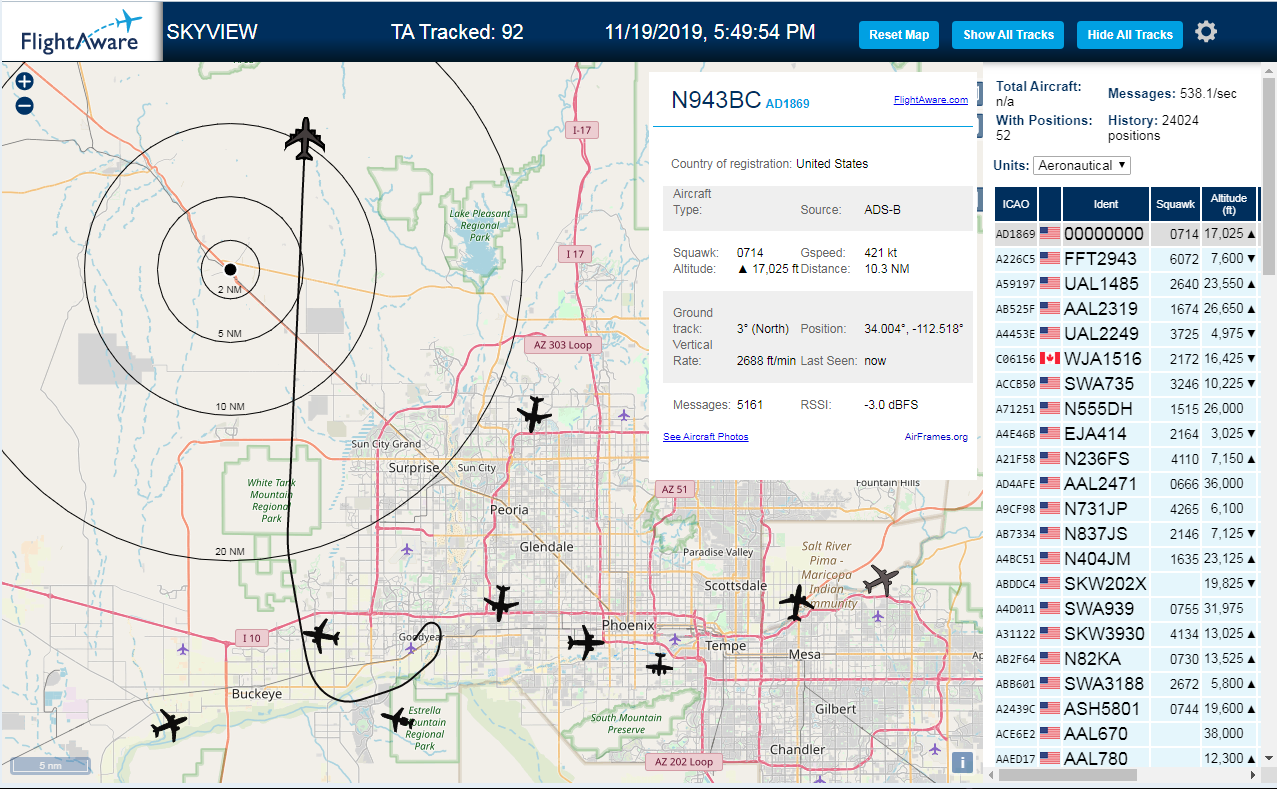Select aircraft above Estrella Mountain Regional Park
The height and width of the screenshot is (789, 1277).
[x=398, y=717]
